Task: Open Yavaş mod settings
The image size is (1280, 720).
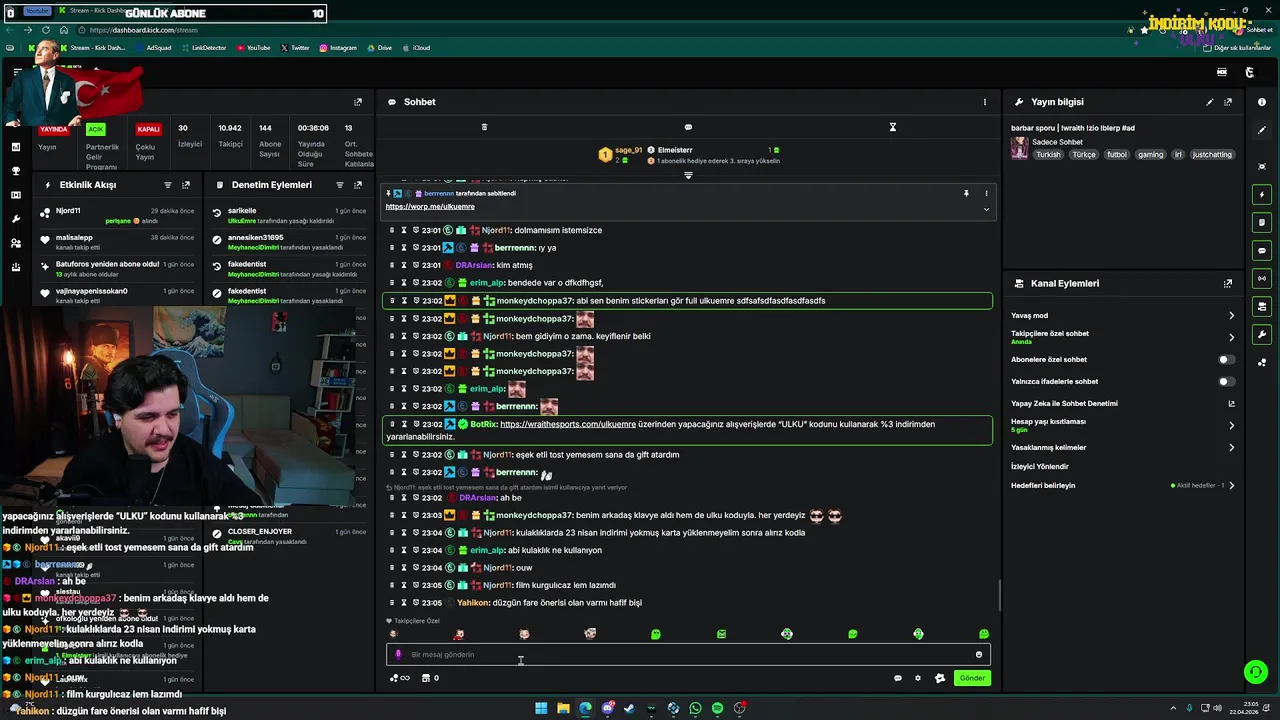Action: (x=1123, y=315)
